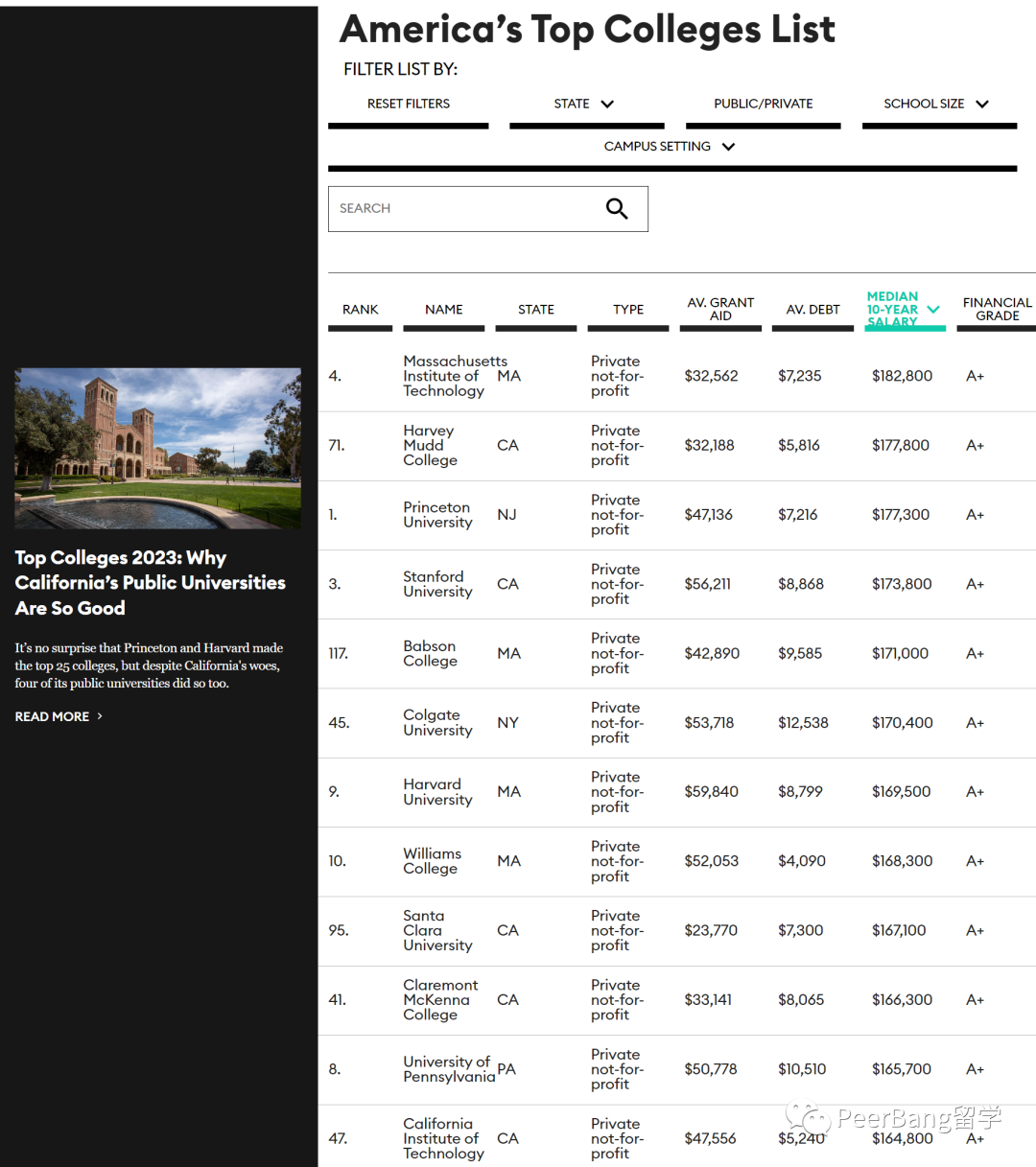Screen dimensions: 1036x1167
Task: Select the Harvey Mudd College row
Action: pos(677,446)
